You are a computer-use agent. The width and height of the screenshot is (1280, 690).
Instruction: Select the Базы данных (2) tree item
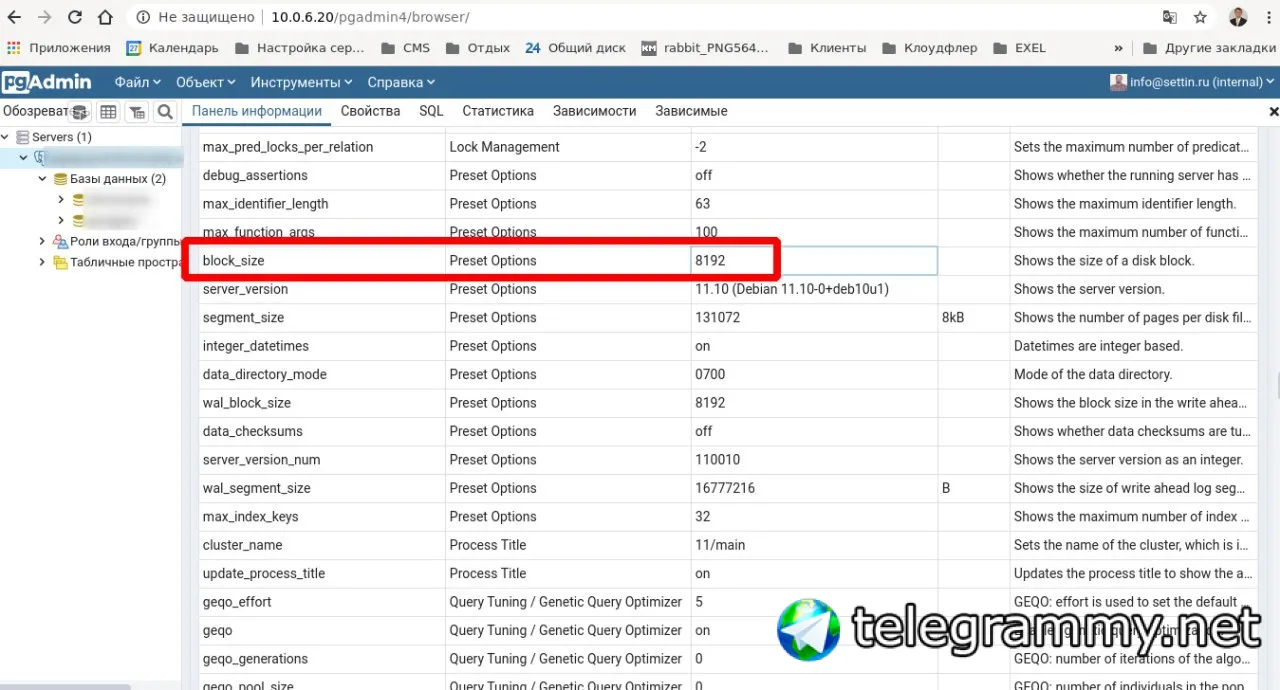[x=118, y=179]
